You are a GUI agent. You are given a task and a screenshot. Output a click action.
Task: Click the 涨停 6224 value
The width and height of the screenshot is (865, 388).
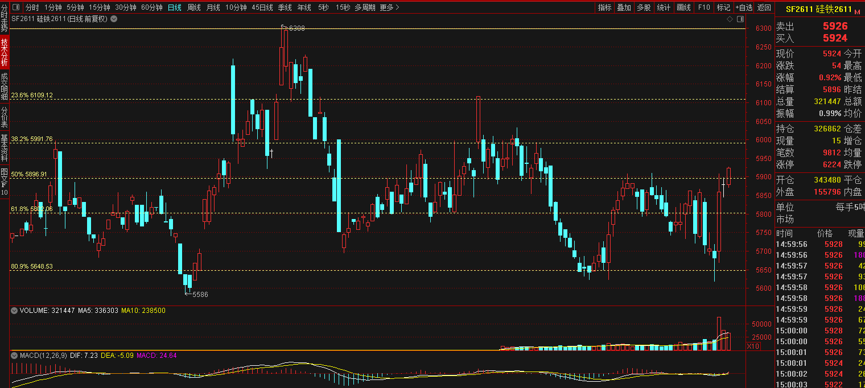tap(832, 164)
